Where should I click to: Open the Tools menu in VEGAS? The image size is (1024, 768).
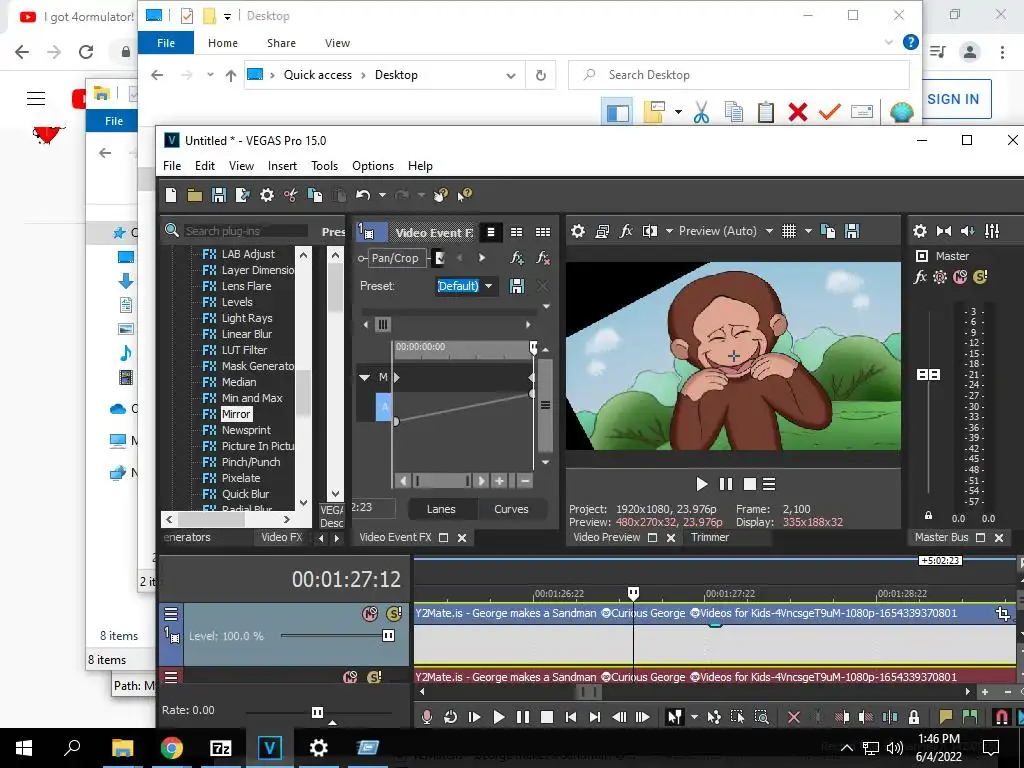325,166
